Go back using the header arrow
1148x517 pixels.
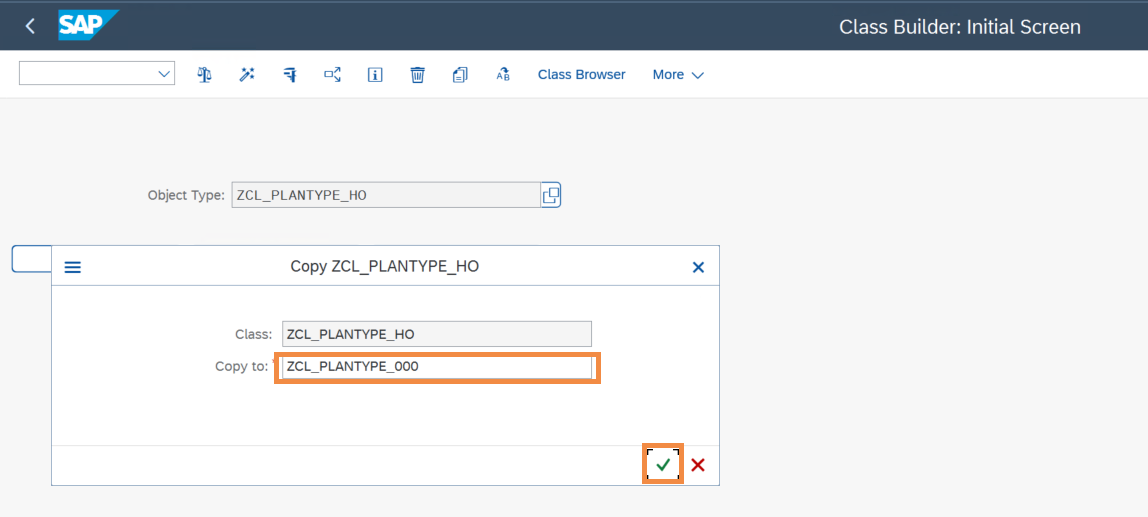(30, 26)
